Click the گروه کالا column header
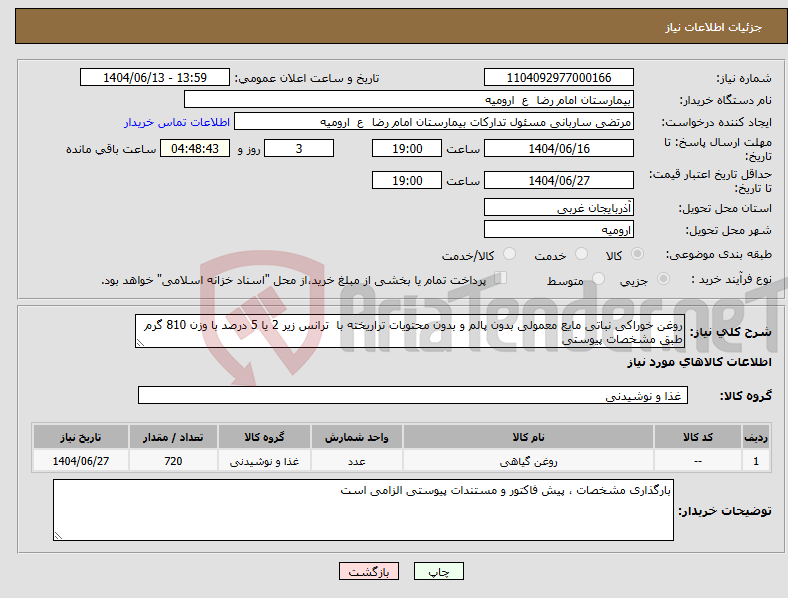The image size is (788, 598). [264, 437]
